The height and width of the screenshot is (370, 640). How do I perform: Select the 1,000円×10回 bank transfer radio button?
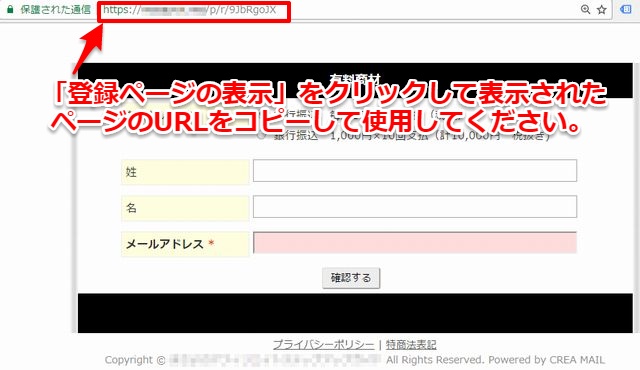click(261, 136)
